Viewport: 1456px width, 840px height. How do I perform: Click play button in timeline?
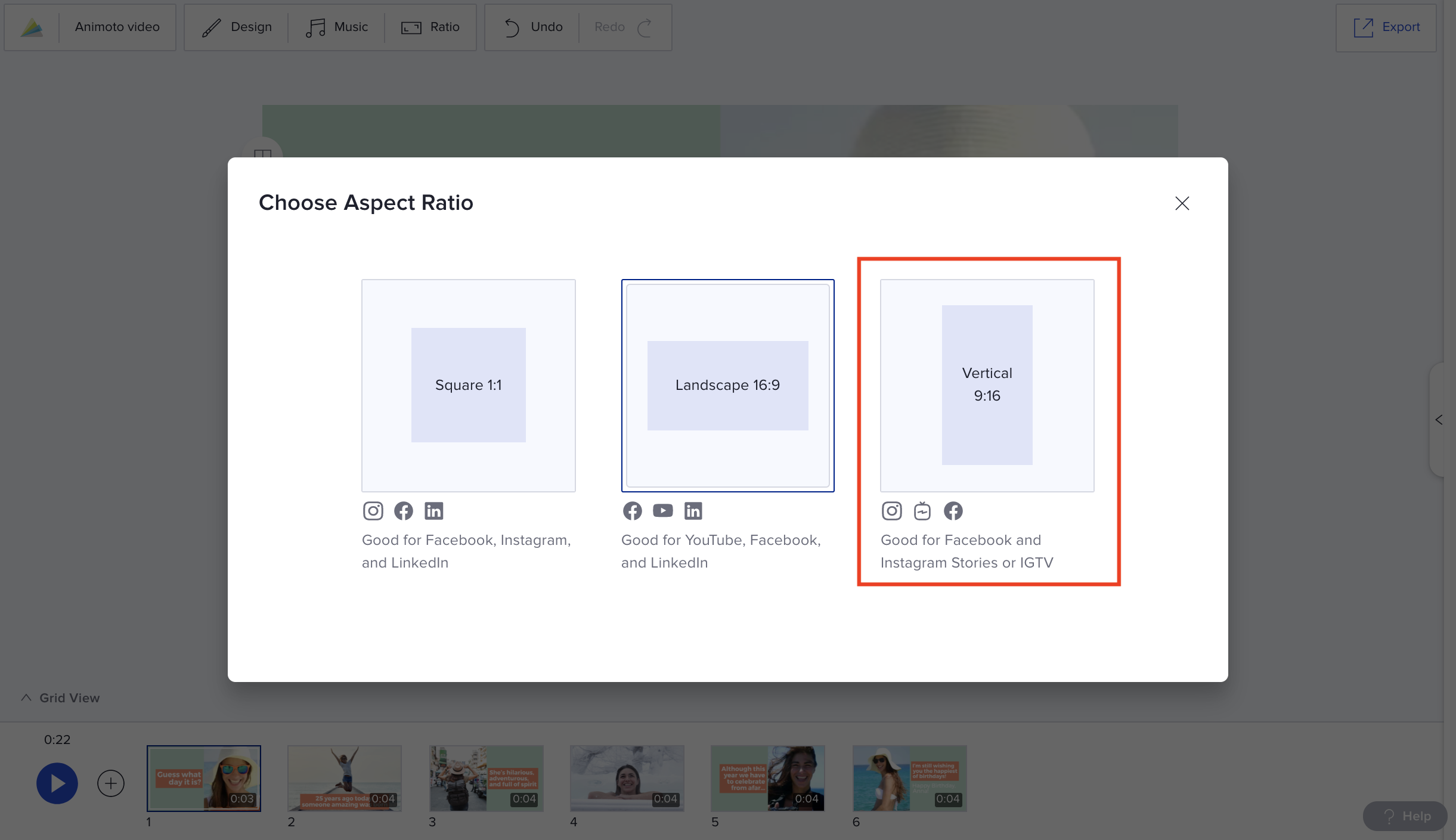pyautogui.click(x=57, y=783)
